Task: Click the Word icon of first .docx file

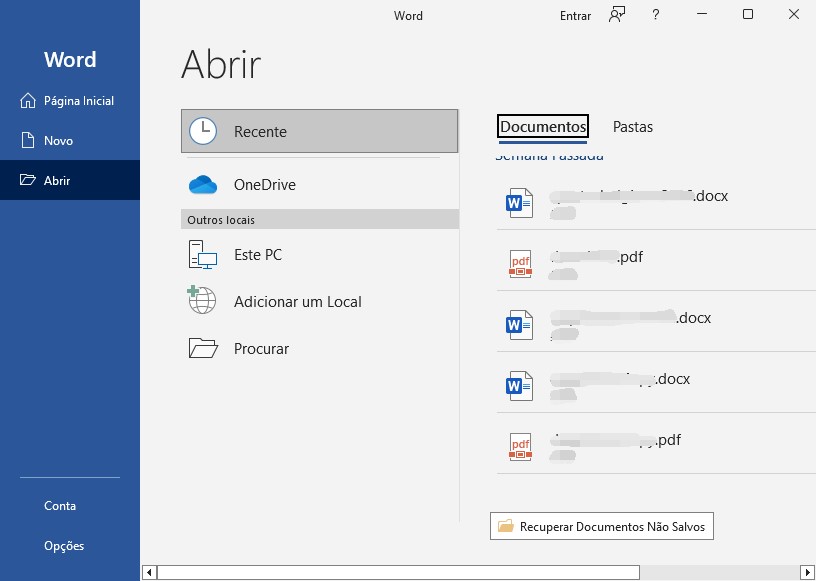Action: [520, 203]
